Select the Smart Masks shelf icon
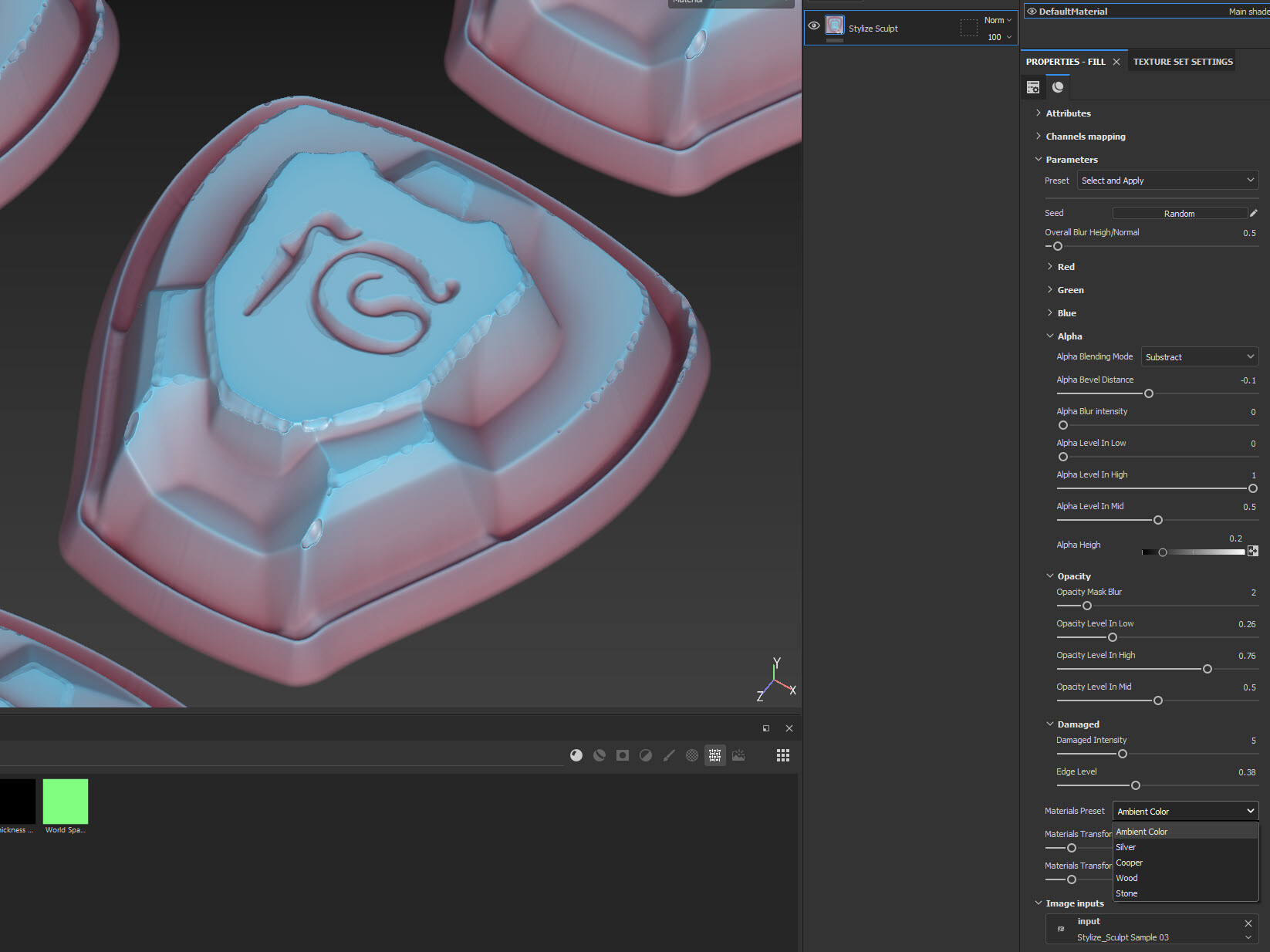The width and height of the screenshot is (1270, 952). click(x=622, y=755)
